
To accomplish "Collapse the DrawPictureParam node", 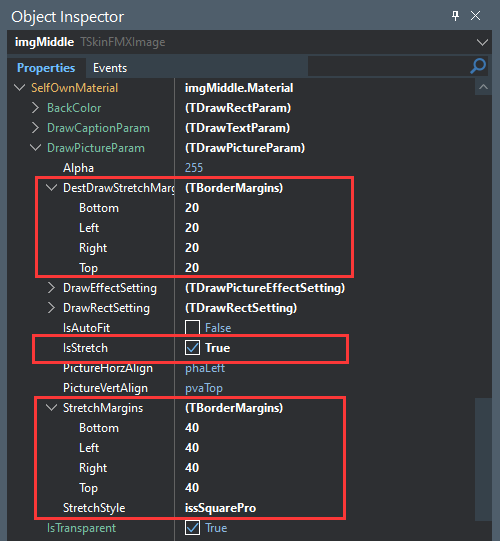I will (x=35, y=148).
